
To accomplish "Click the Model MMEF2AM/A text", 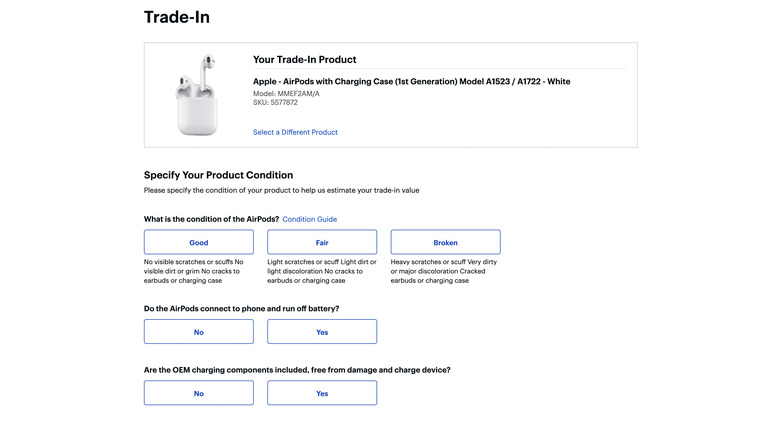I will (286, 94).
